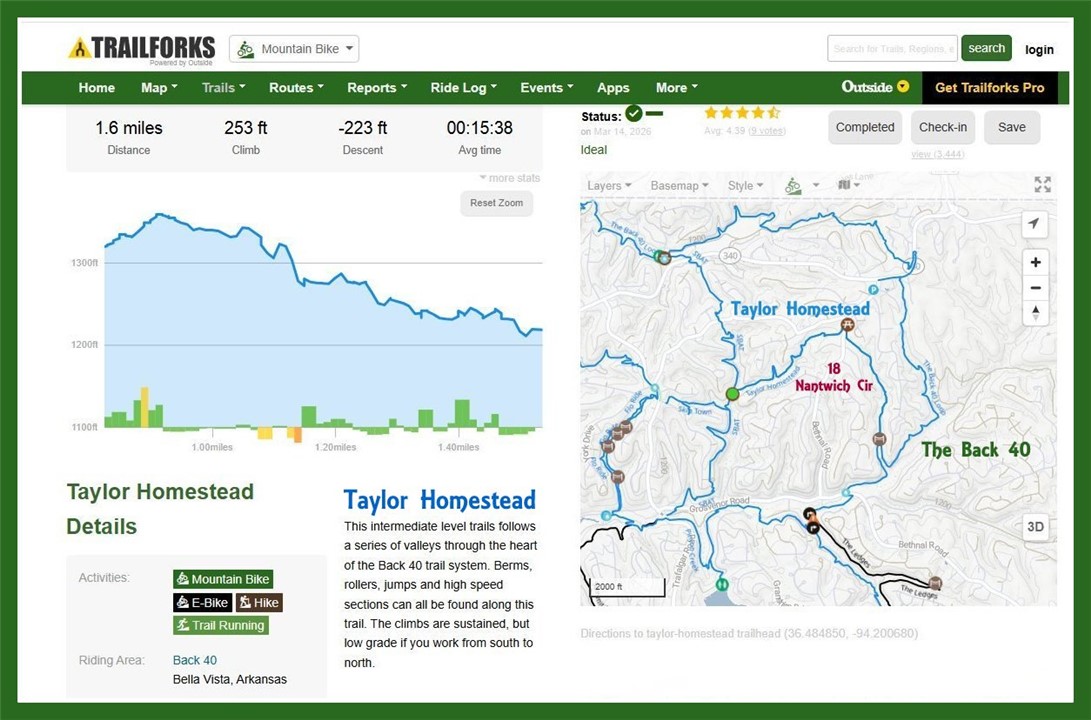Screen dimensions: 1091x720
Task: Click the Mountain Bike activity tag
Action: pyautogui.click(x=223, y=579)
